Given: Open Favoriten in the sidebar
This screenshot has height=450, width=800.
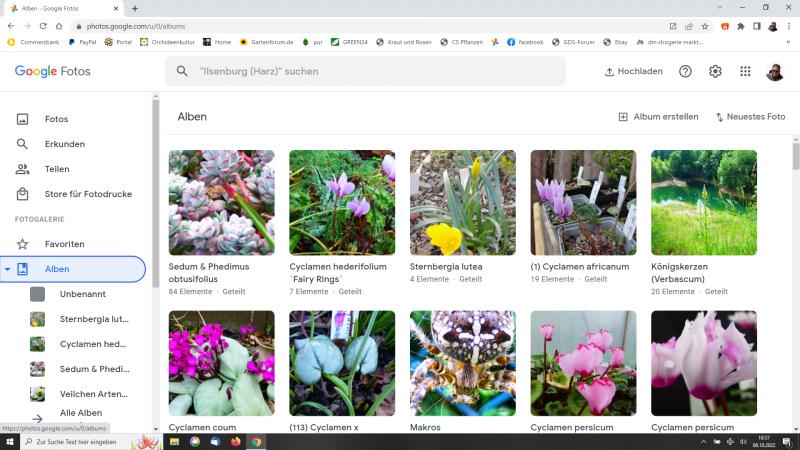Looking at the screenshot, I should point(64,244).
